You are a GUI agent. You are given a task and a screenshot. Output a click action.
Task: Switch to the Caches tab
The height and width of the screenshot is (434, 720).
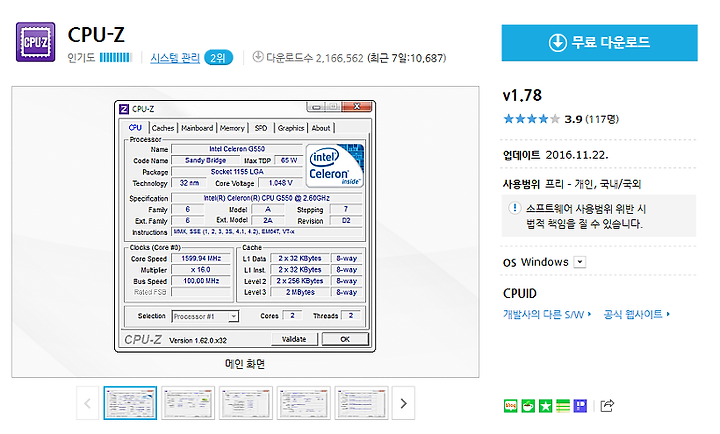(x=163, y=128)
